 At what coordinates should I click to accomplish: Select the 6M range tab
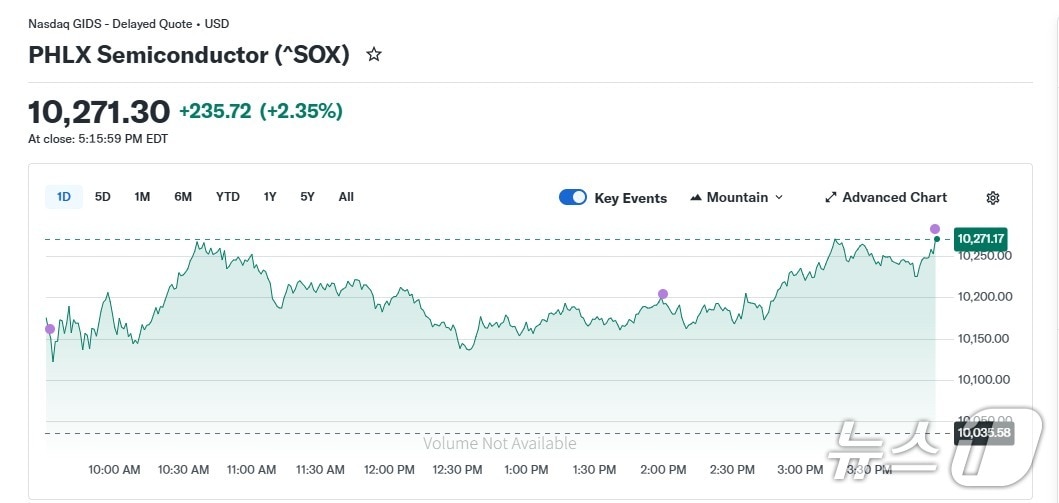[183, 197]
